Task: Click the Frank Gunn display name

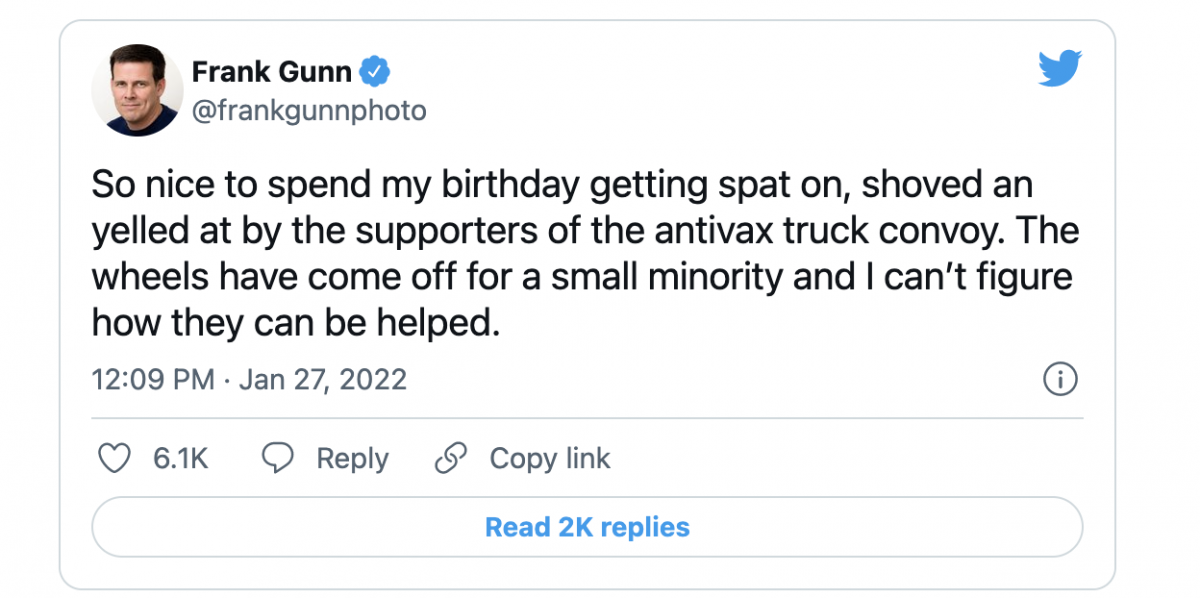Action: point(271,72)
